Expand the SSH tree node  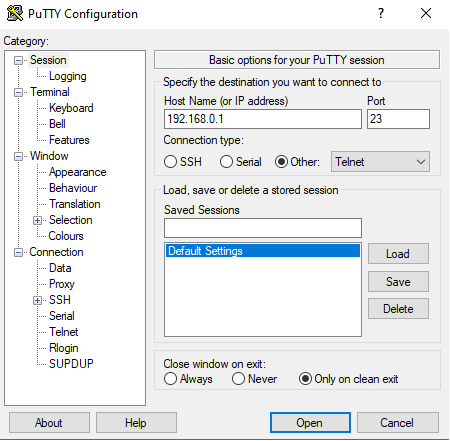37,301
